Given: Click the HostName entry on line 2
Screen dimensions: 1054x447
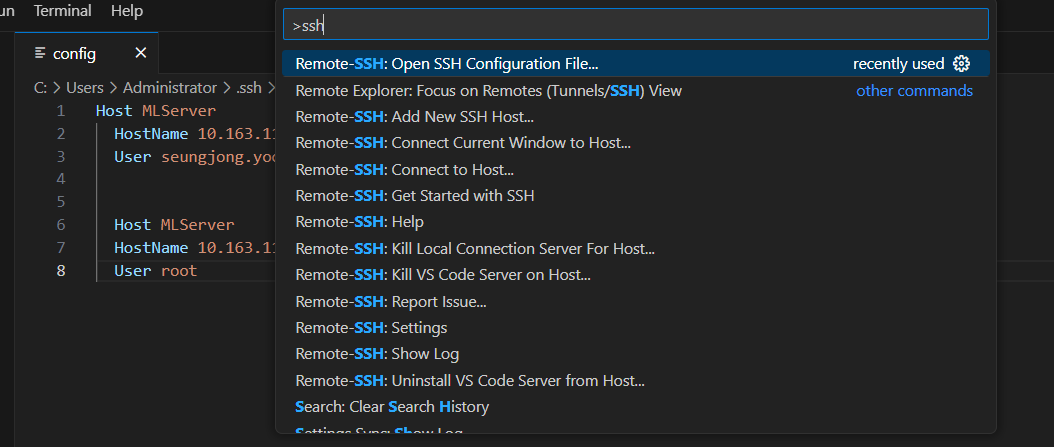Looking at the screenshot, I should pyautogui.click(x=196, y=134).
